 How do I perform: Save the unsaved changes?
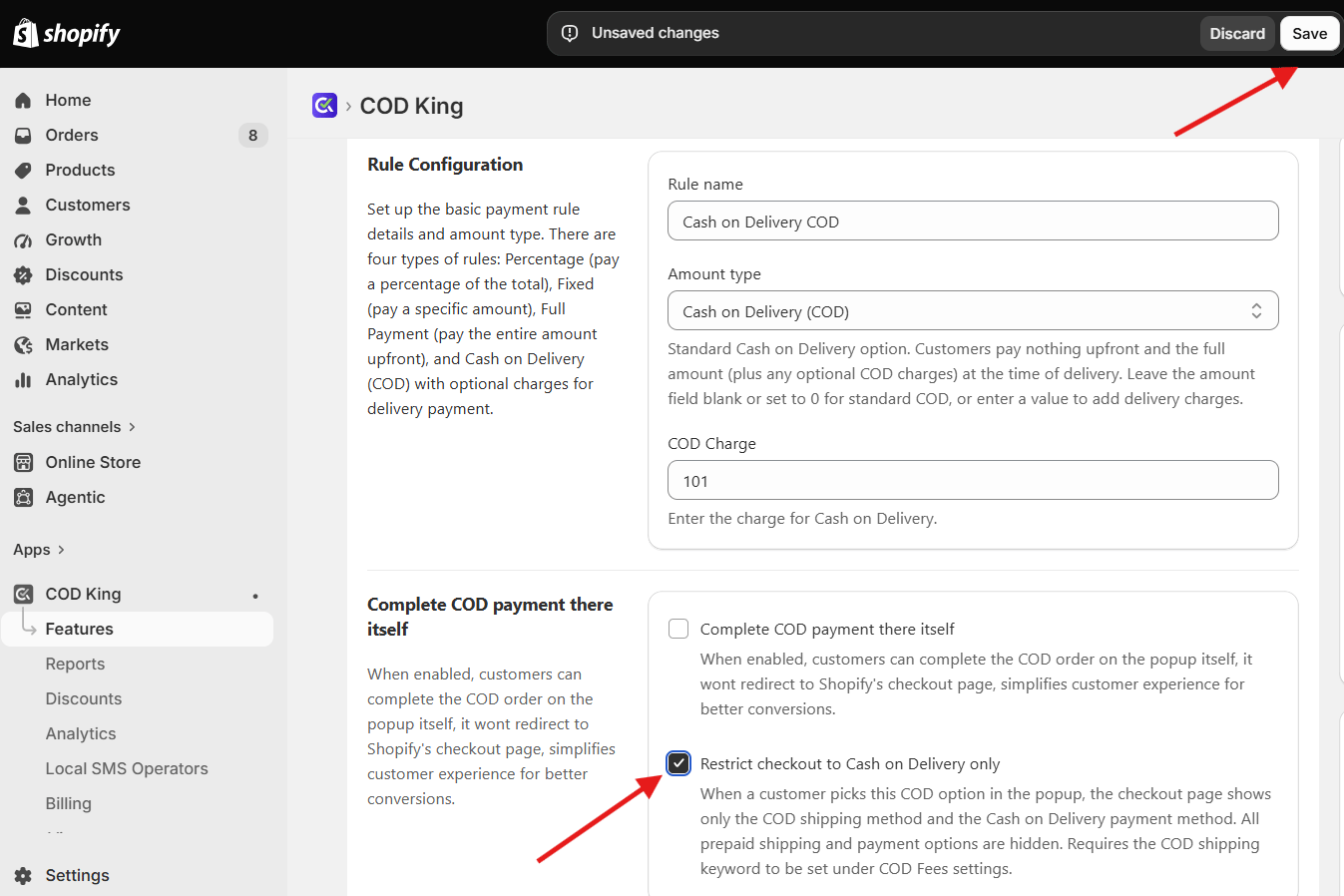(1309, 33)
